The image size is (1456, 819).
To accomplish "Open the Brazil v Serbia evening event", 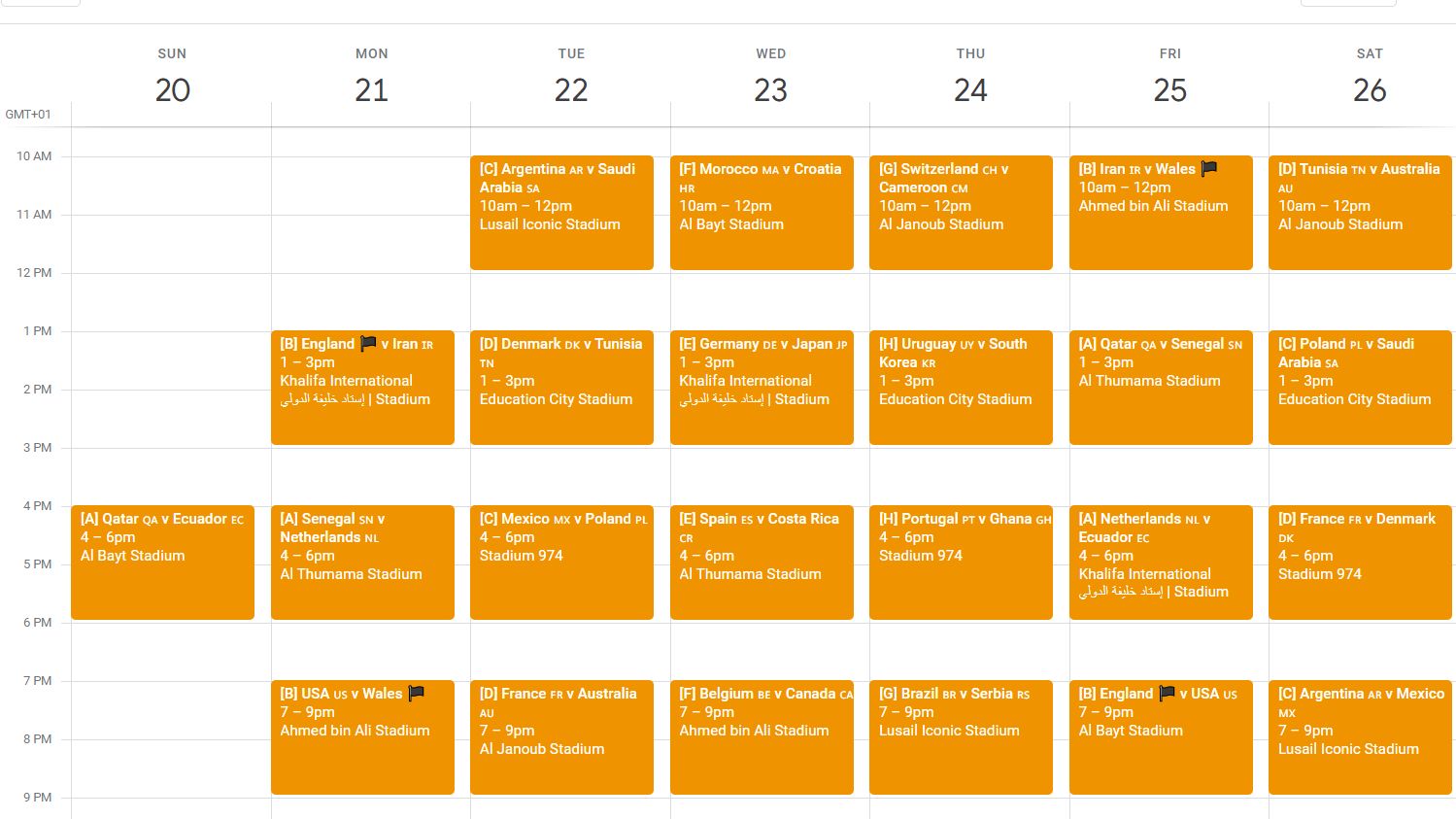I will pos(961,736).
